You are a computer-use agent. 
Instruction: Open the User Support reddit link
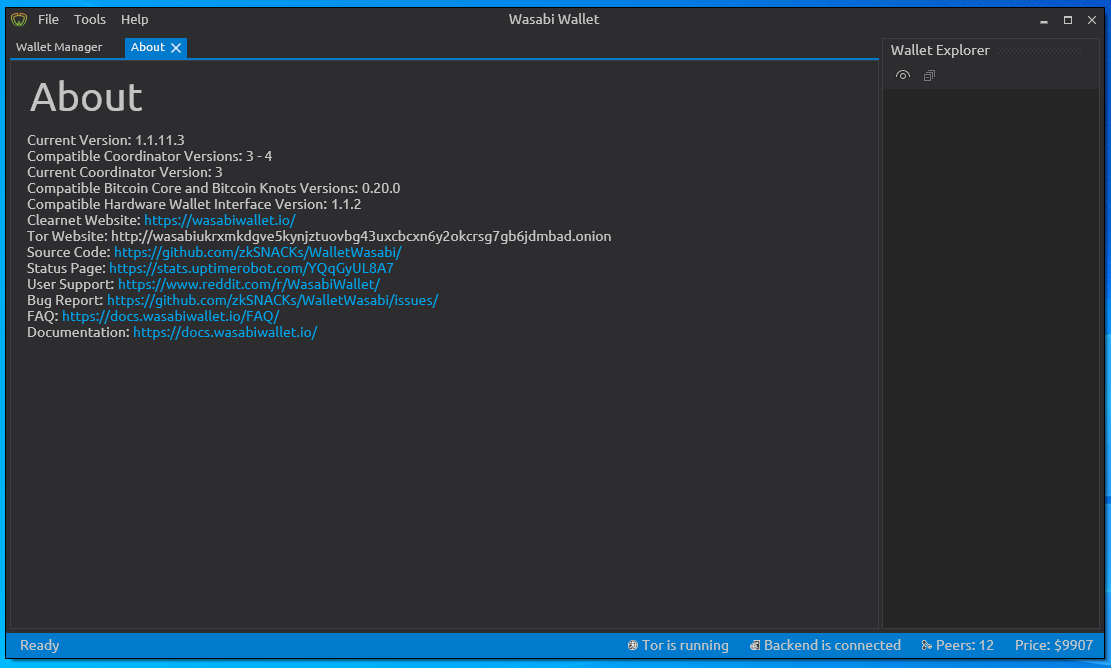(249, 285)
